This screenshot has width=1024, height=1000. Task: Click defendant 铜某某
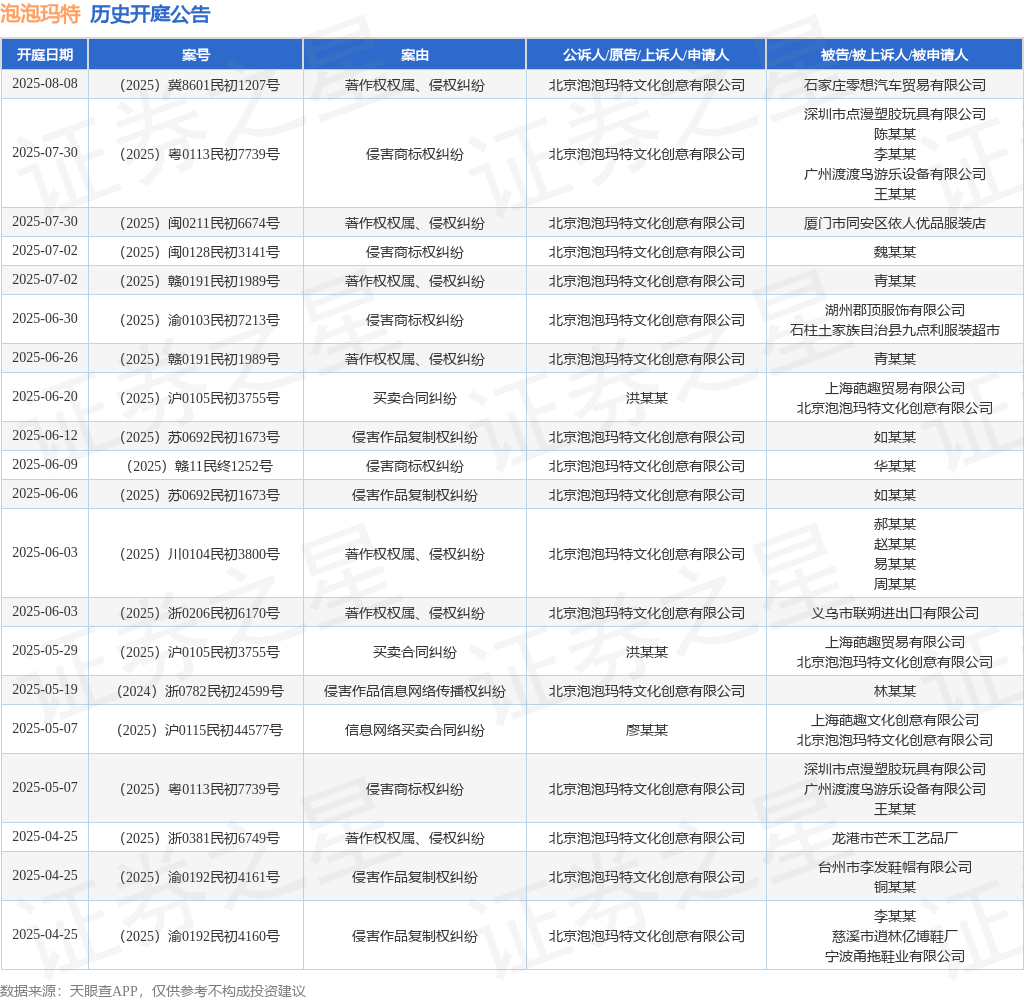(x=895, y=887)
